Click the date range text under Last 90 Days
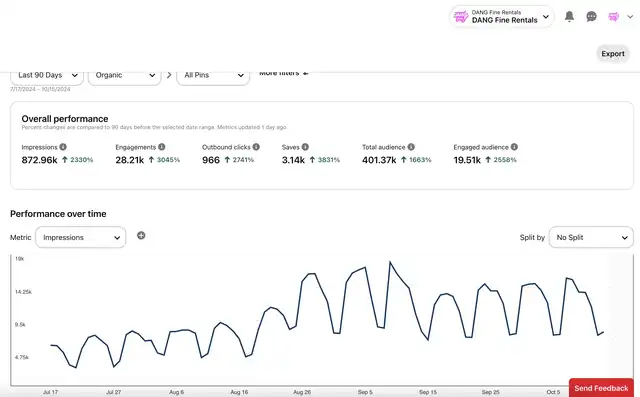This screenshot has height=397, width=640. click(40, 89)
